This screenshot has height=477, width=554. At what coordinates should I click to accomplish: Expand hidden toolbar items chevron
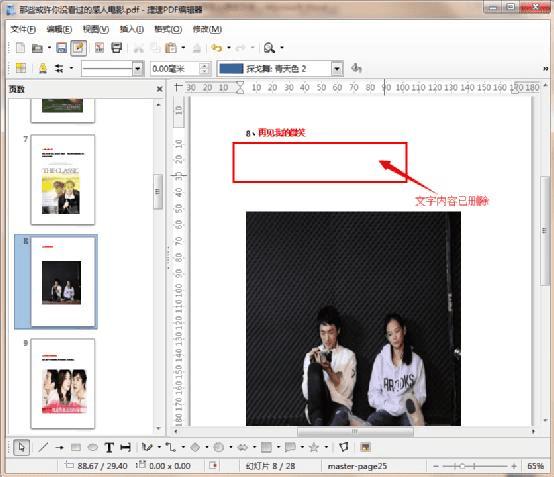(546, 69)
